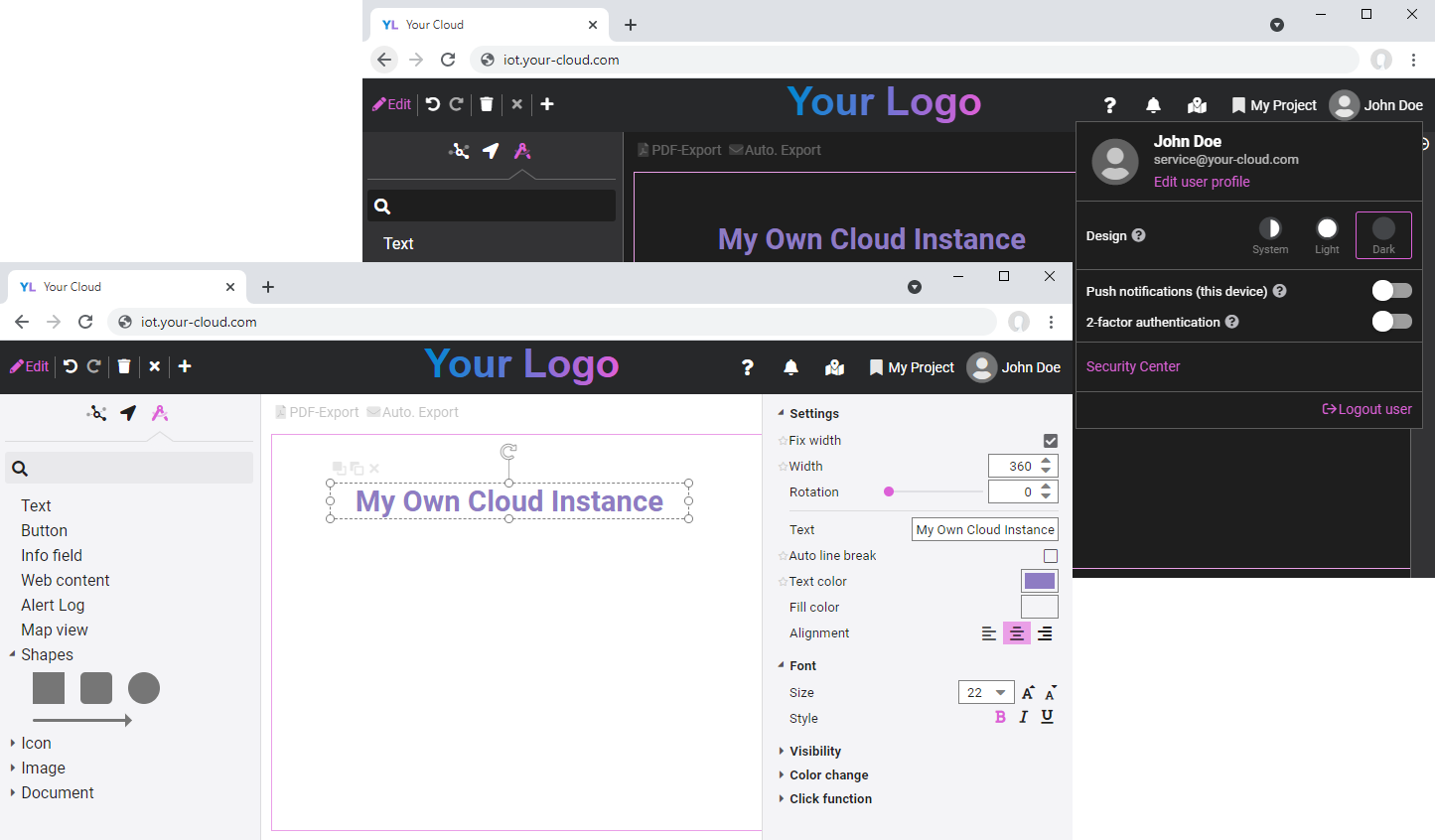The width and height of the screenshot is (1435, 840).
Task: Open the Text color swatch
Action: click(1039, 581)
